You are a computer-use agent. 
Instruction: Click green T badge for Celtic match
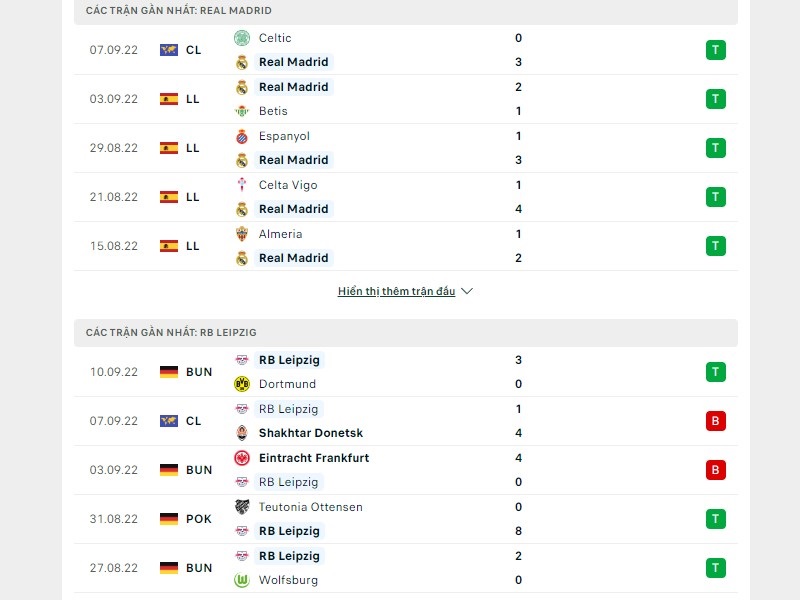[715, 50]
